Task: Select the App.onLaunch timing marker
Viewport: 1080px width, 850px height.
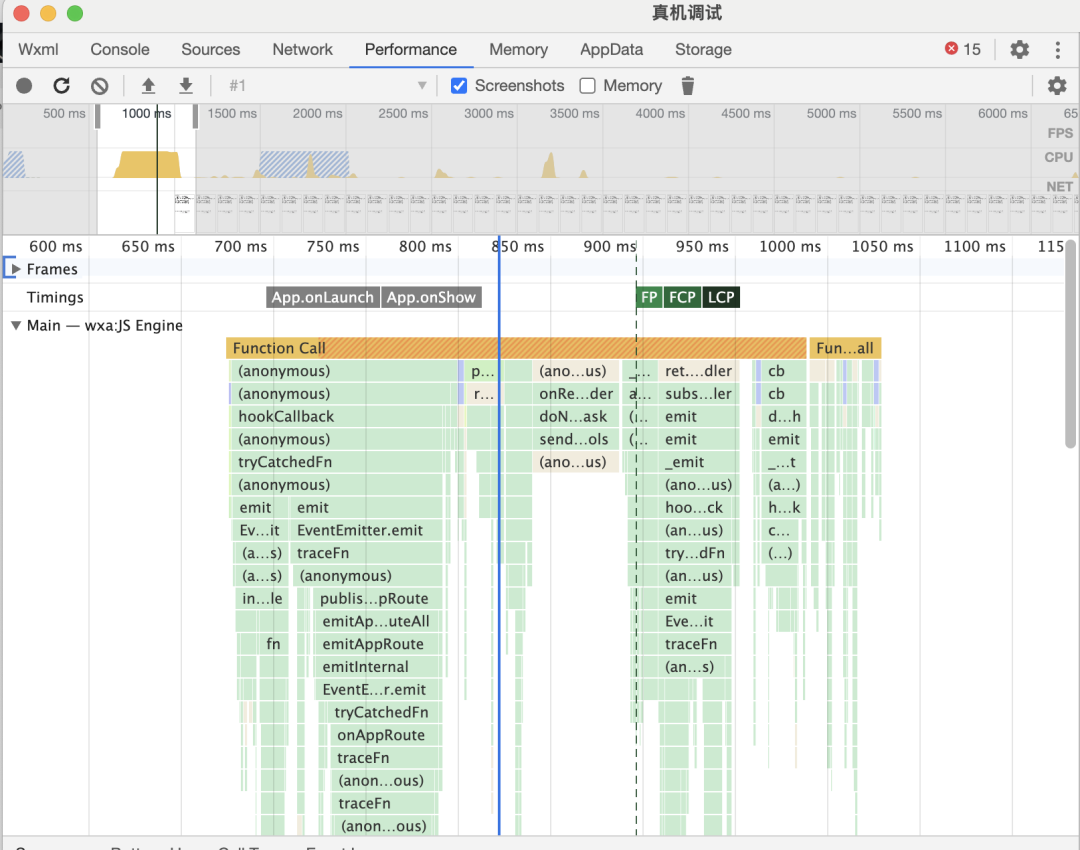Action: 323,297
